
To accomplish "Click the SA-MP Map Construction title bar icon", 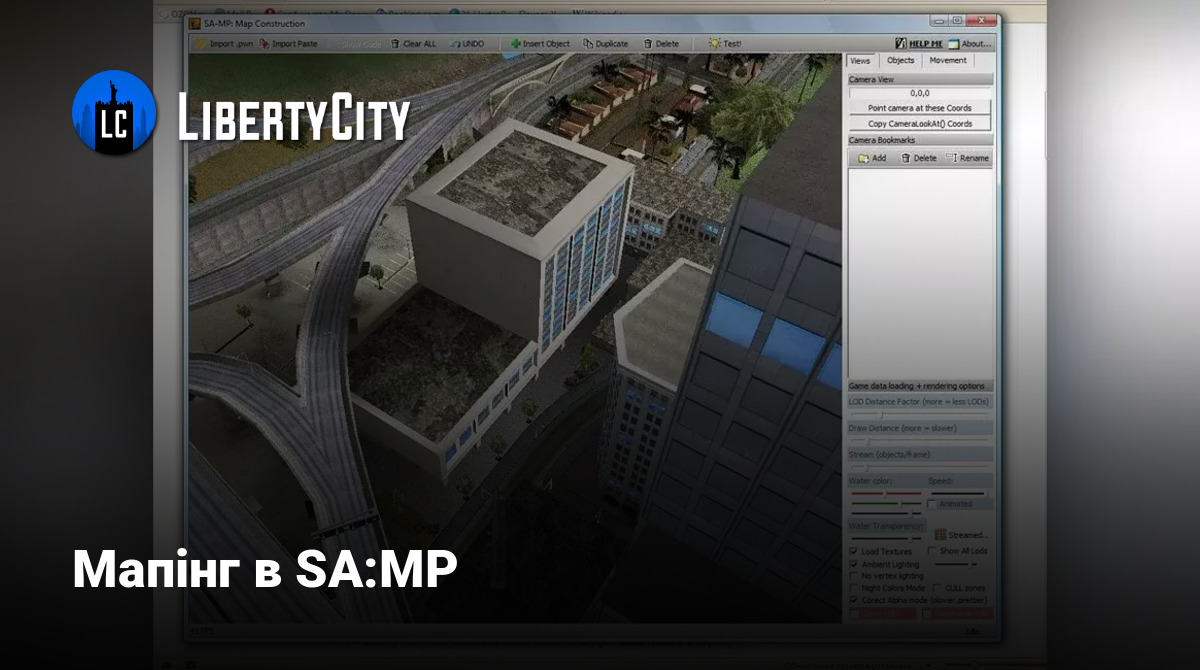I will pyautogui.click(x=196, y=23).
